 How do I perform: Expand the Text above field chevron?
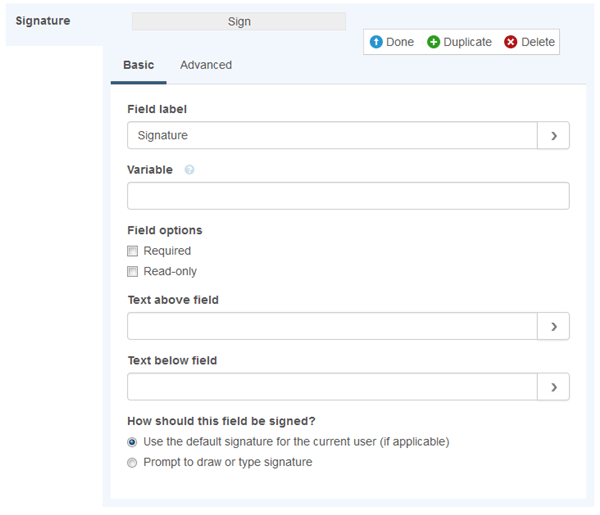click(x=553, y=326)
